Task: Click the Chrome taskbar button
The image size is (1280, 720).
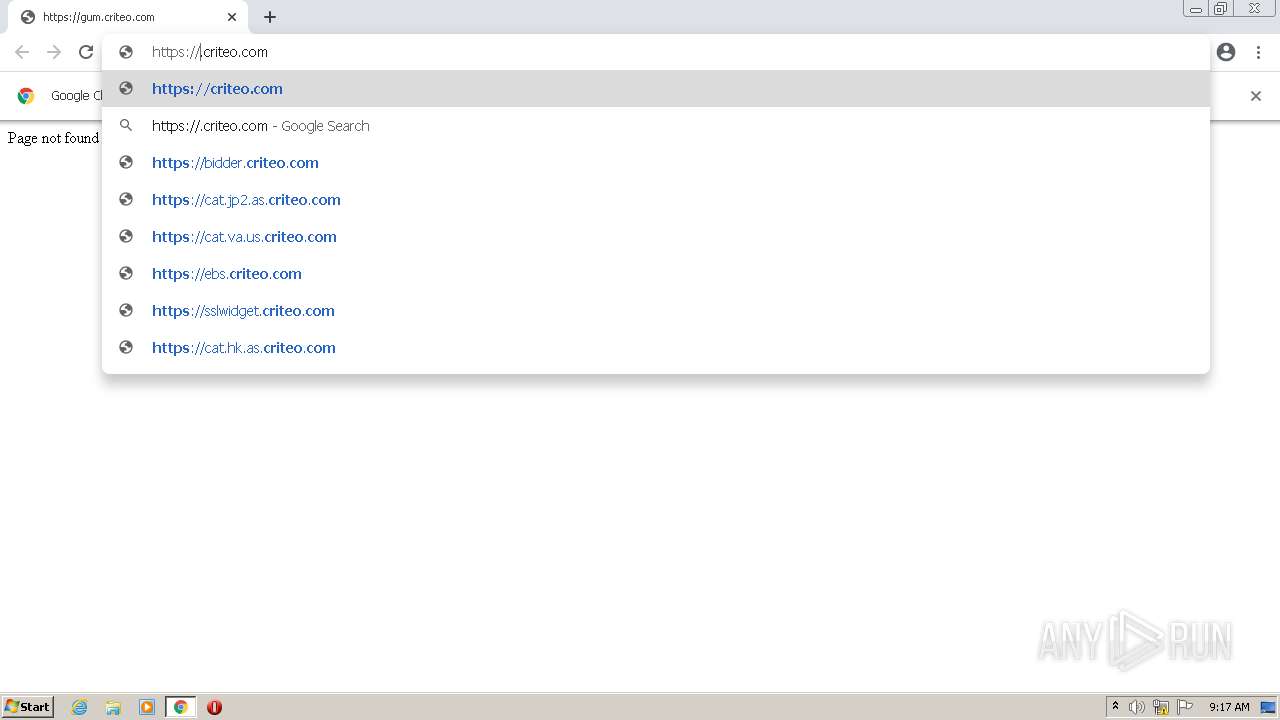Action: (180, 707)
